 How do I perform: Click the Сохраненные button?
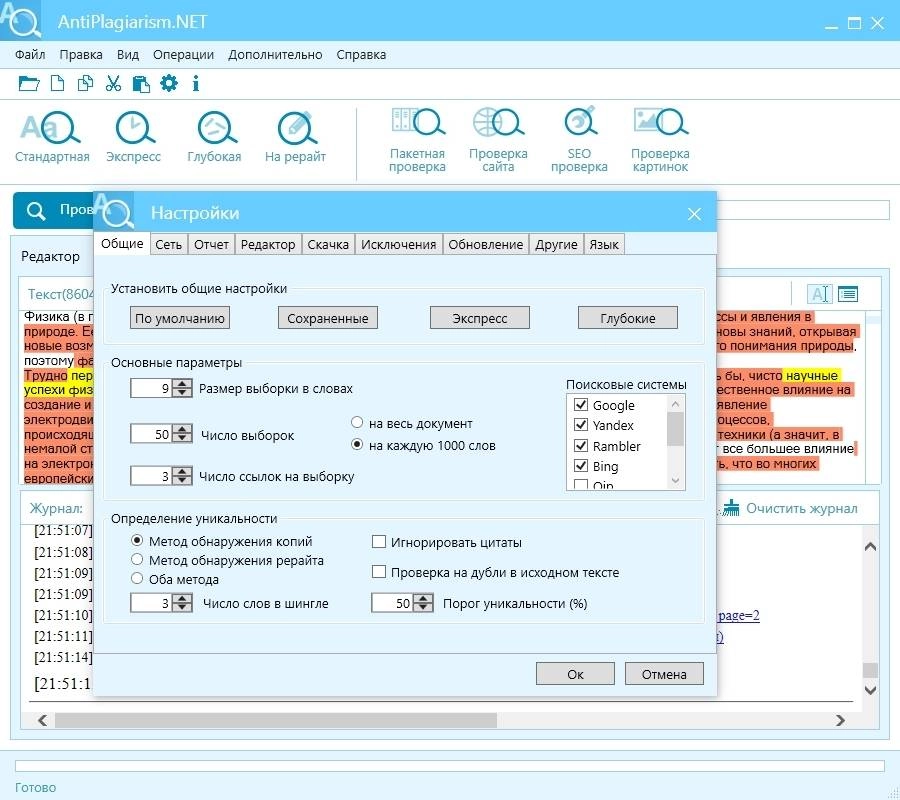click(328, 318)
